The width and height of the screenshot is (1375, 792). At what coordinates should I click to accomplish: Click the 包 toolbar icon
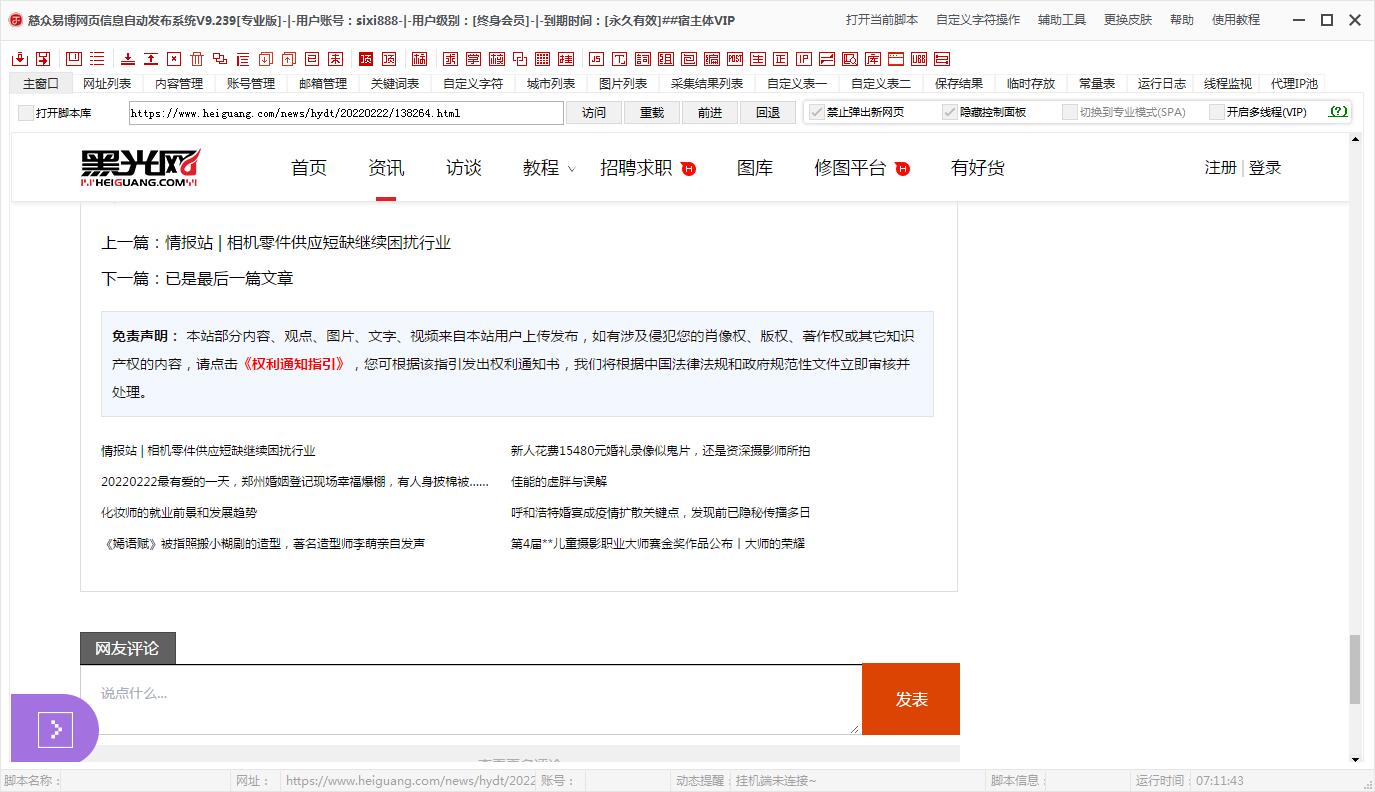[688, 59]
